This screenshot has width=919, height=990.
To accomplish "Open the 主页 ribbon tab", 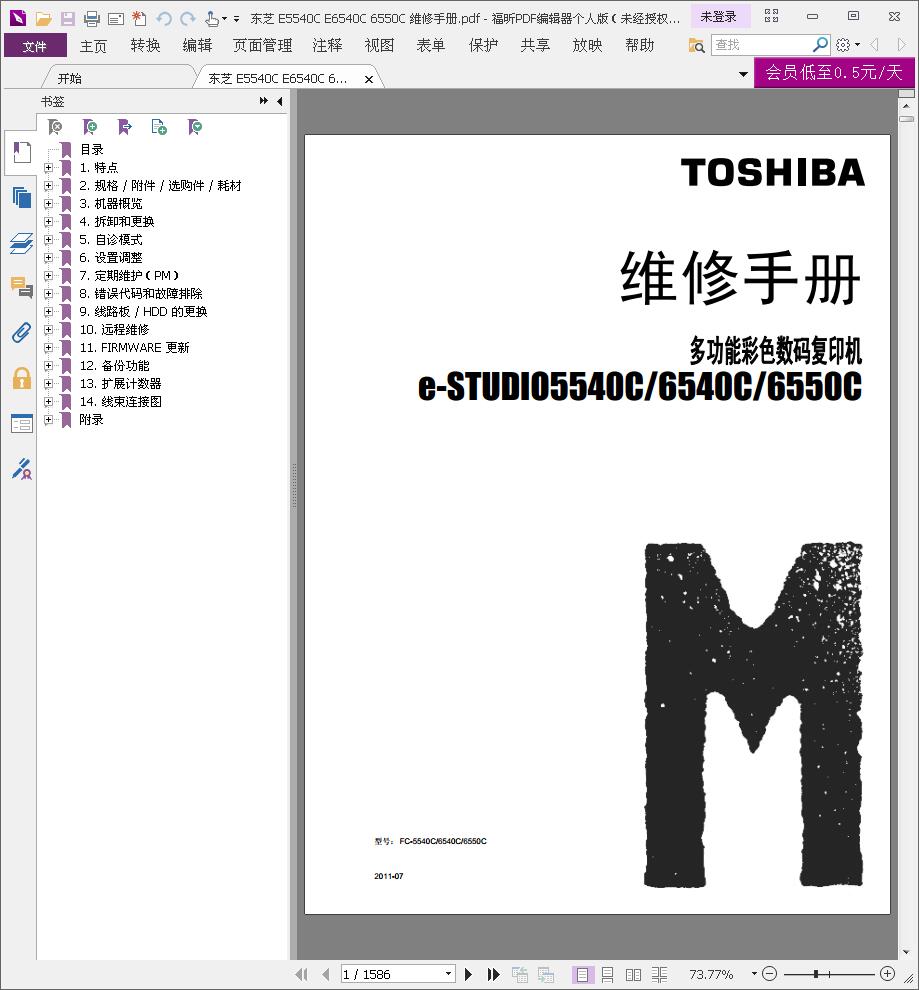I will [93, 45].
